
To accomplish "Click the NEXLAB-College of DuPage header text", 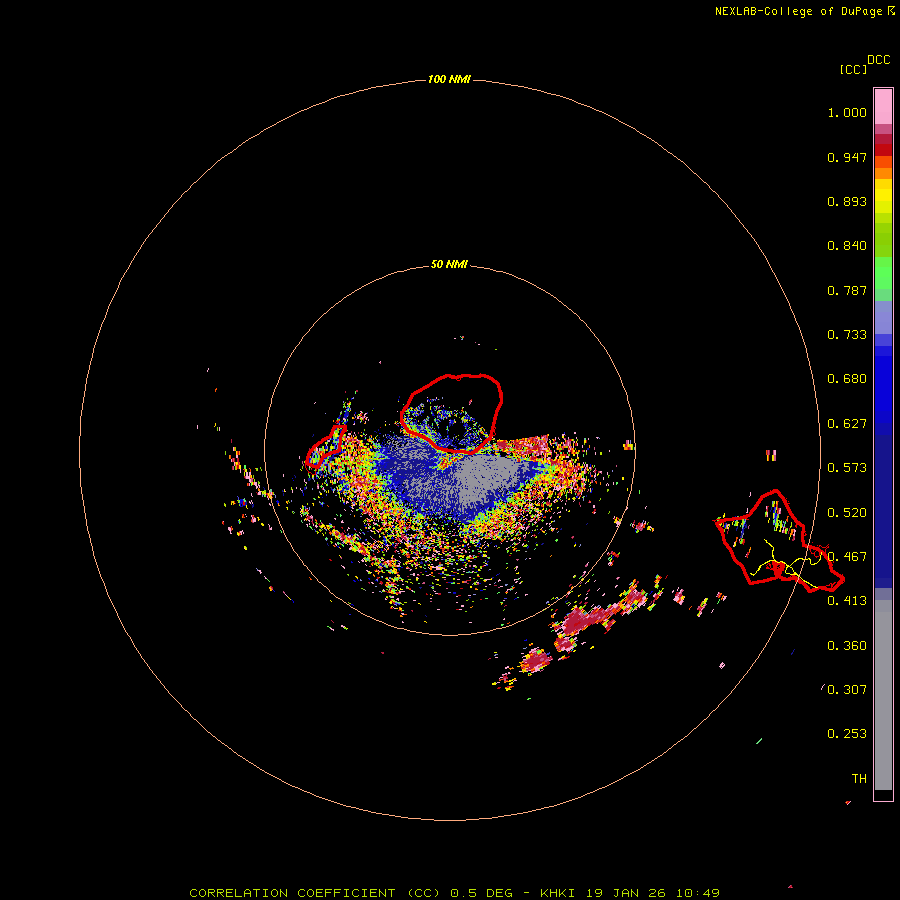I will pos(805,11).
